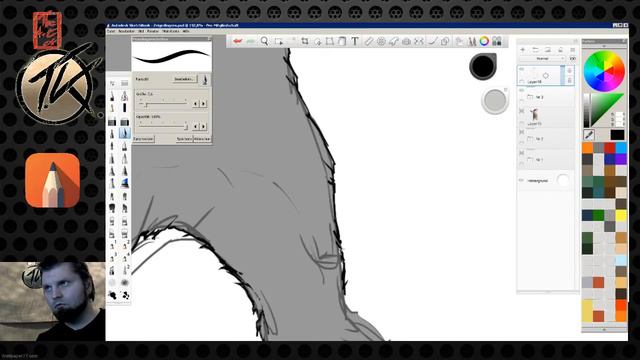Decrease brush size with left arrow
The image size is (640, 360).
(x=195, y=104)
